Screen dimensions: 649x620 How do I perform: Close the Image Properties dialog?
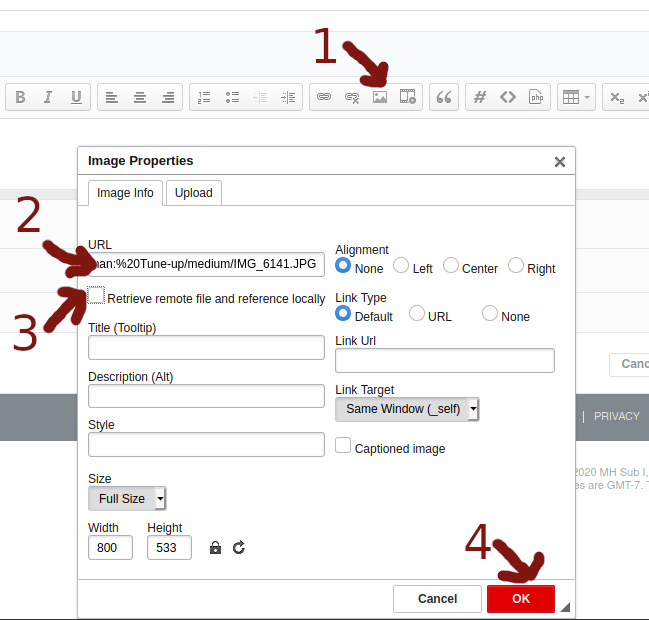(560, 161)
